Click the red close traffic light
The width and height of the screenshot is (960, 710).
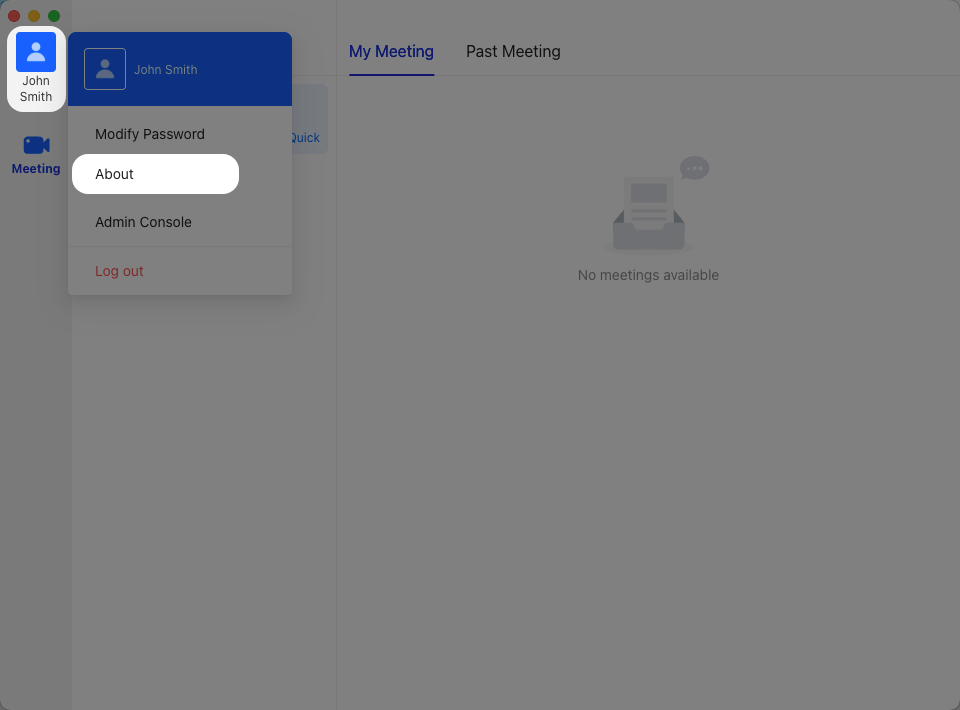pyautogui.click(x=13, y=15)
